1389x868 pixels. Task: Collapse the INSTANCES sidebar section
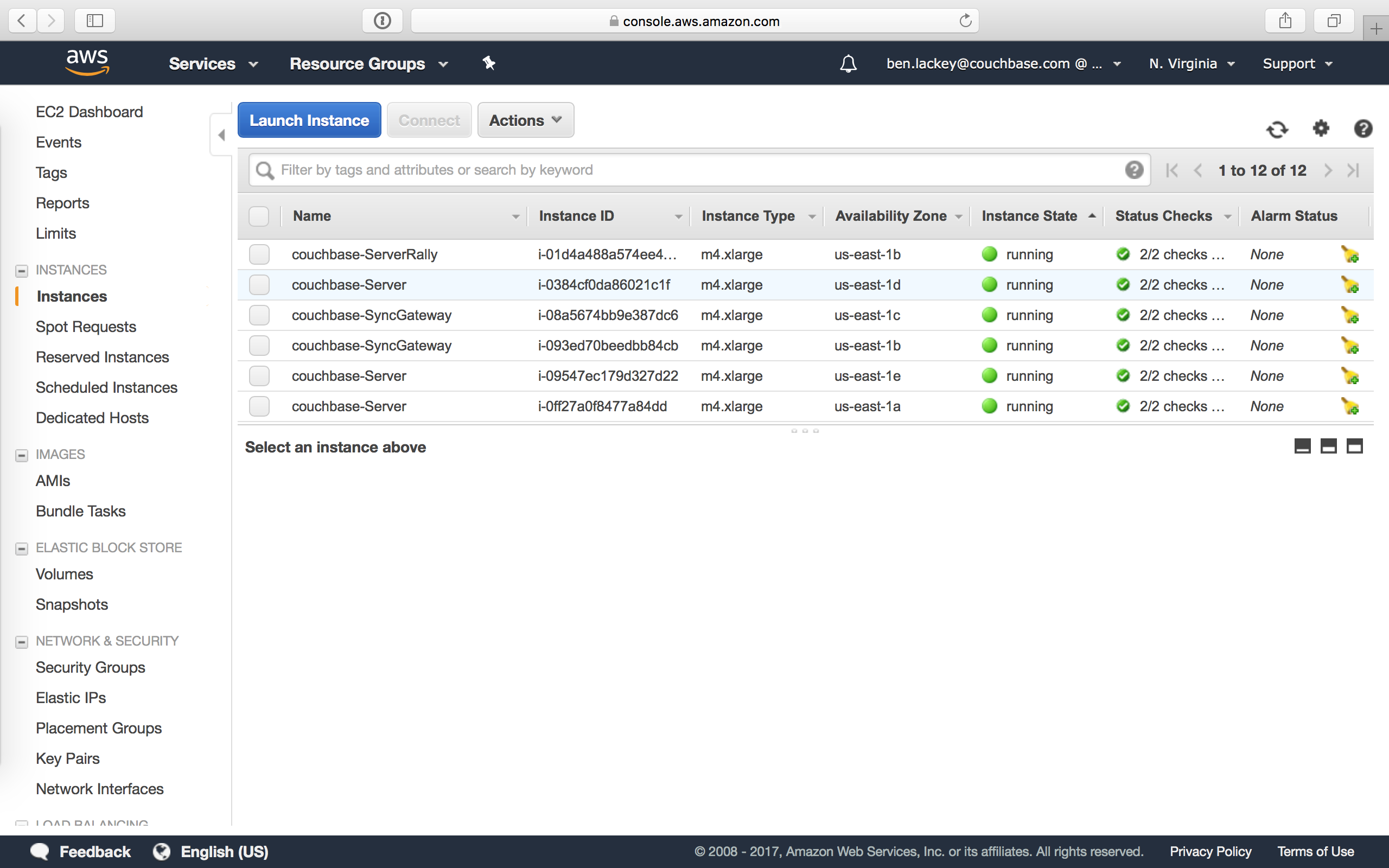coord(22,270)
